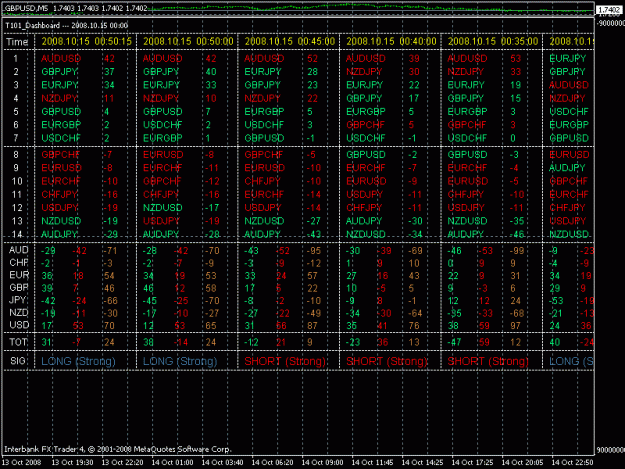Click the EUR currency row label
This screenshot has height=469, width=625.
point(19,275)
